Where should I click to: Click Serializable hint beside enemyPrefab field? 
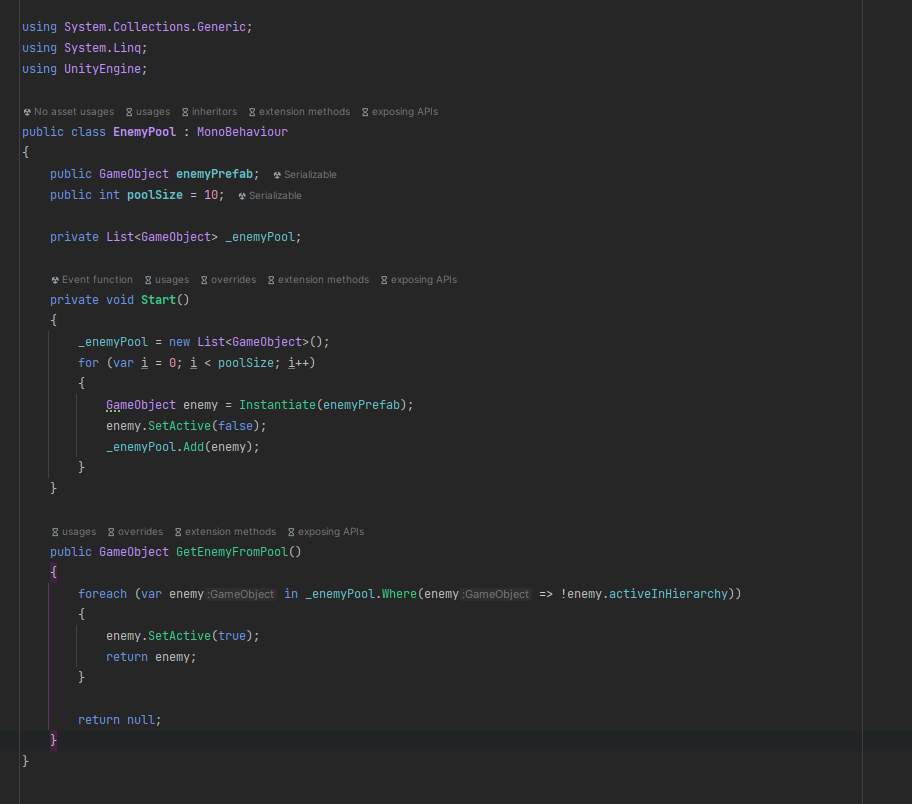(x=305, y=175)
